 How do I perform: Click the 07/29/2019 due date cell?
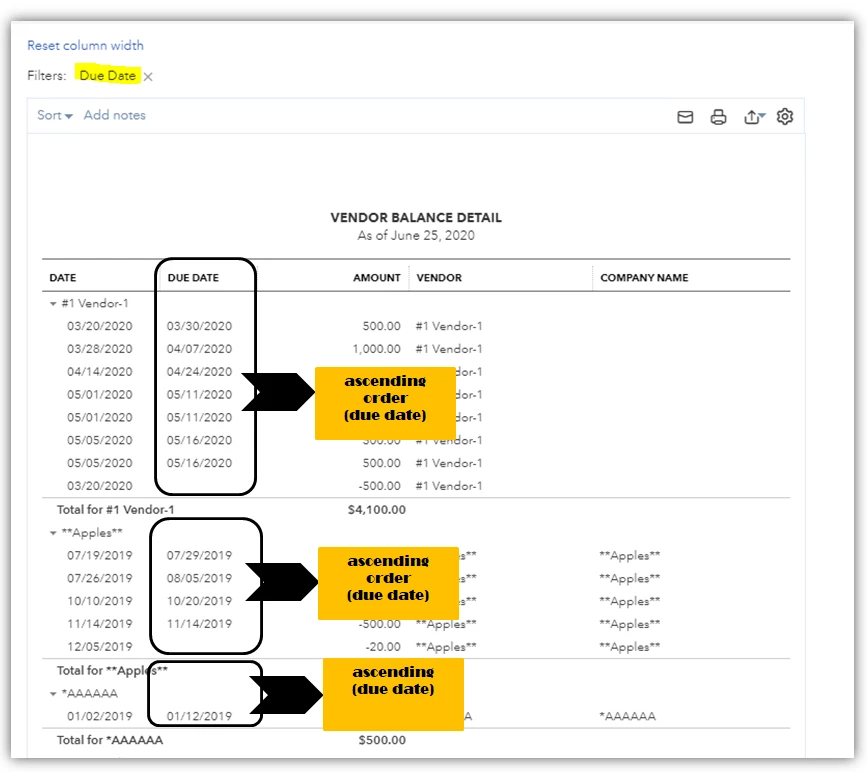click(199, 555)
